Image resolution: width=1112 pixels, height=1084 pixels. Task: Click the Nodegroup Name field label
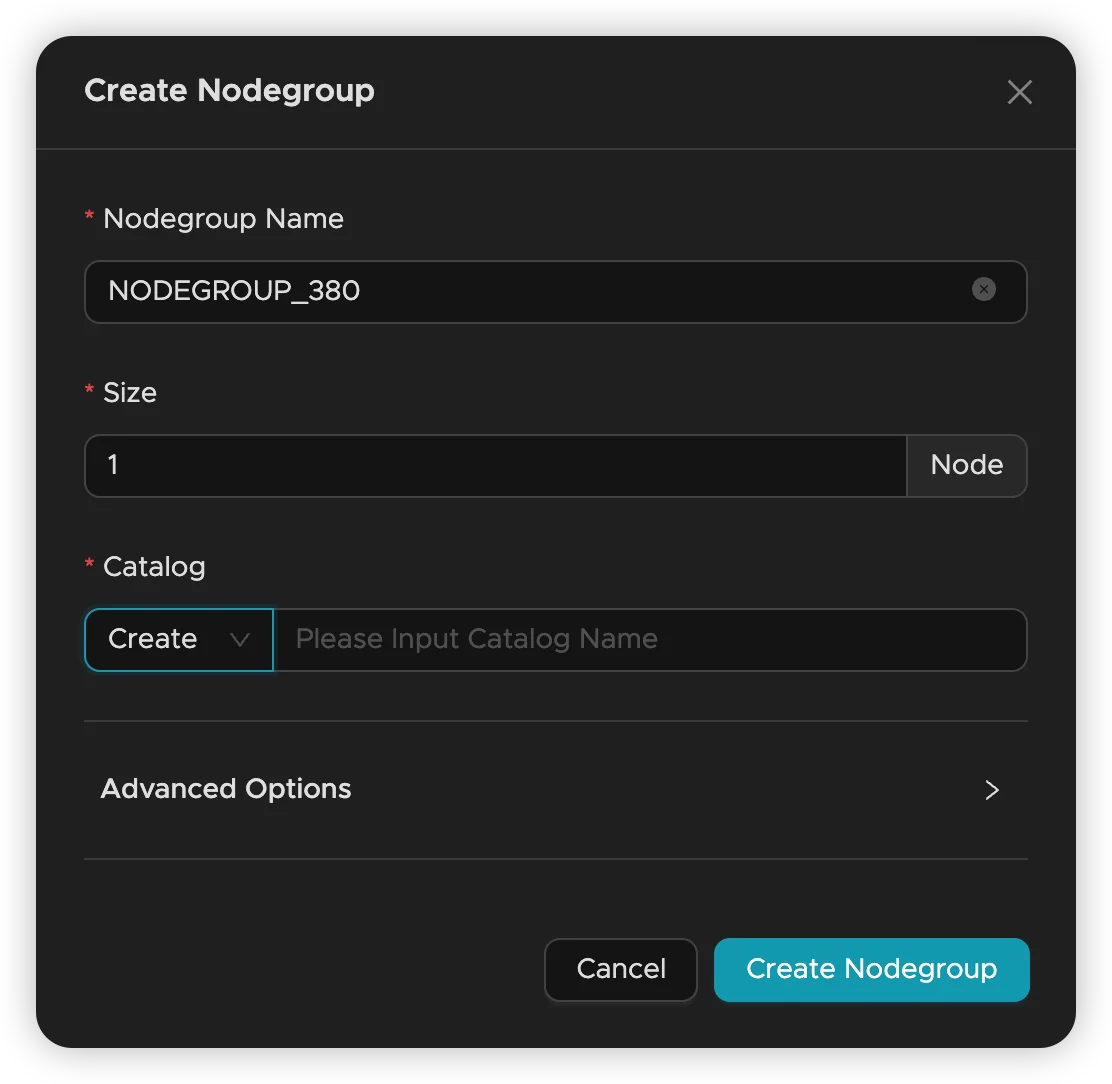tap(223, 219)
